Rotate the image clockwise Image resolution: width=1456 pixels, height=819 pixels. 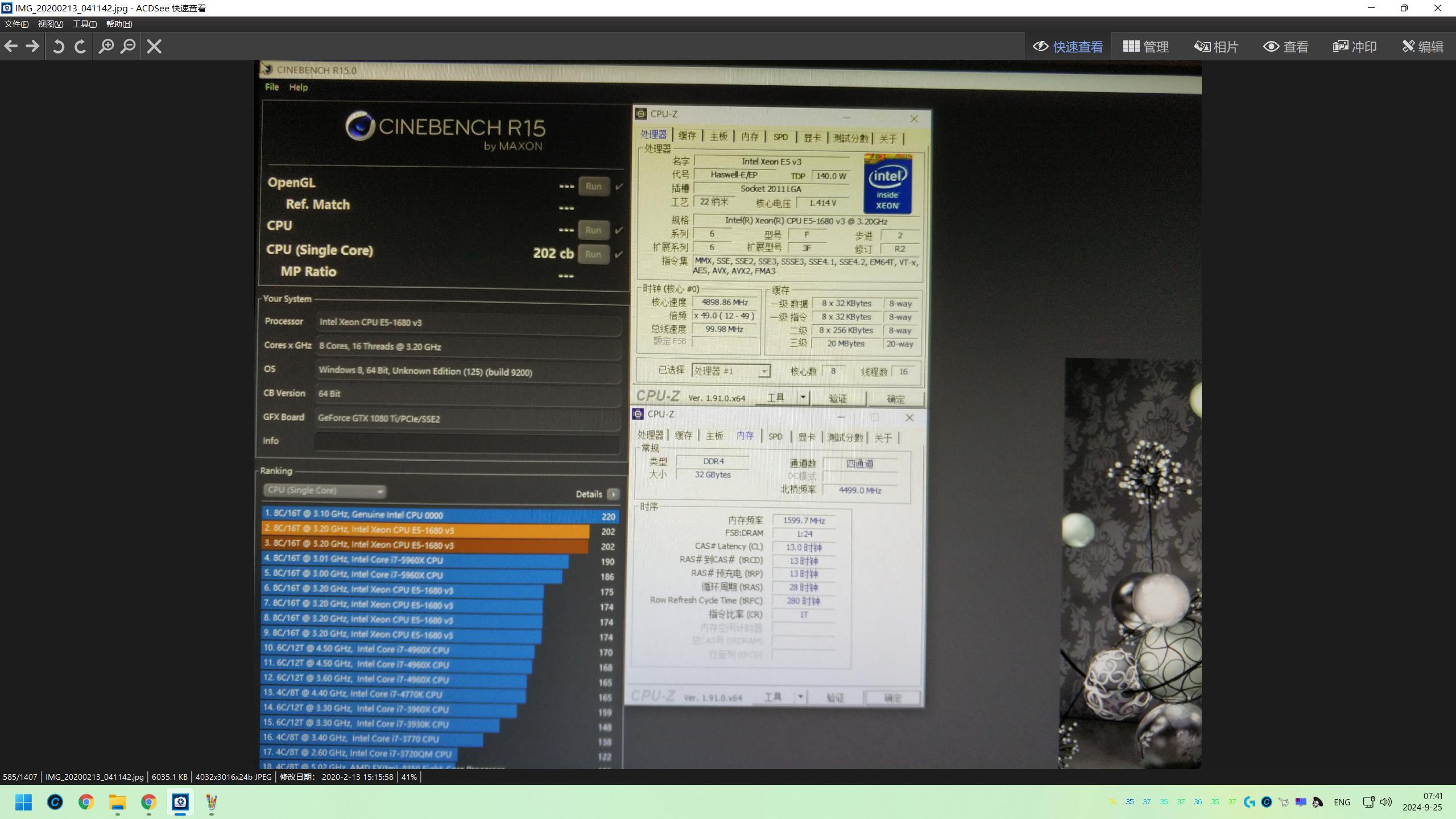tap(80, 46)
